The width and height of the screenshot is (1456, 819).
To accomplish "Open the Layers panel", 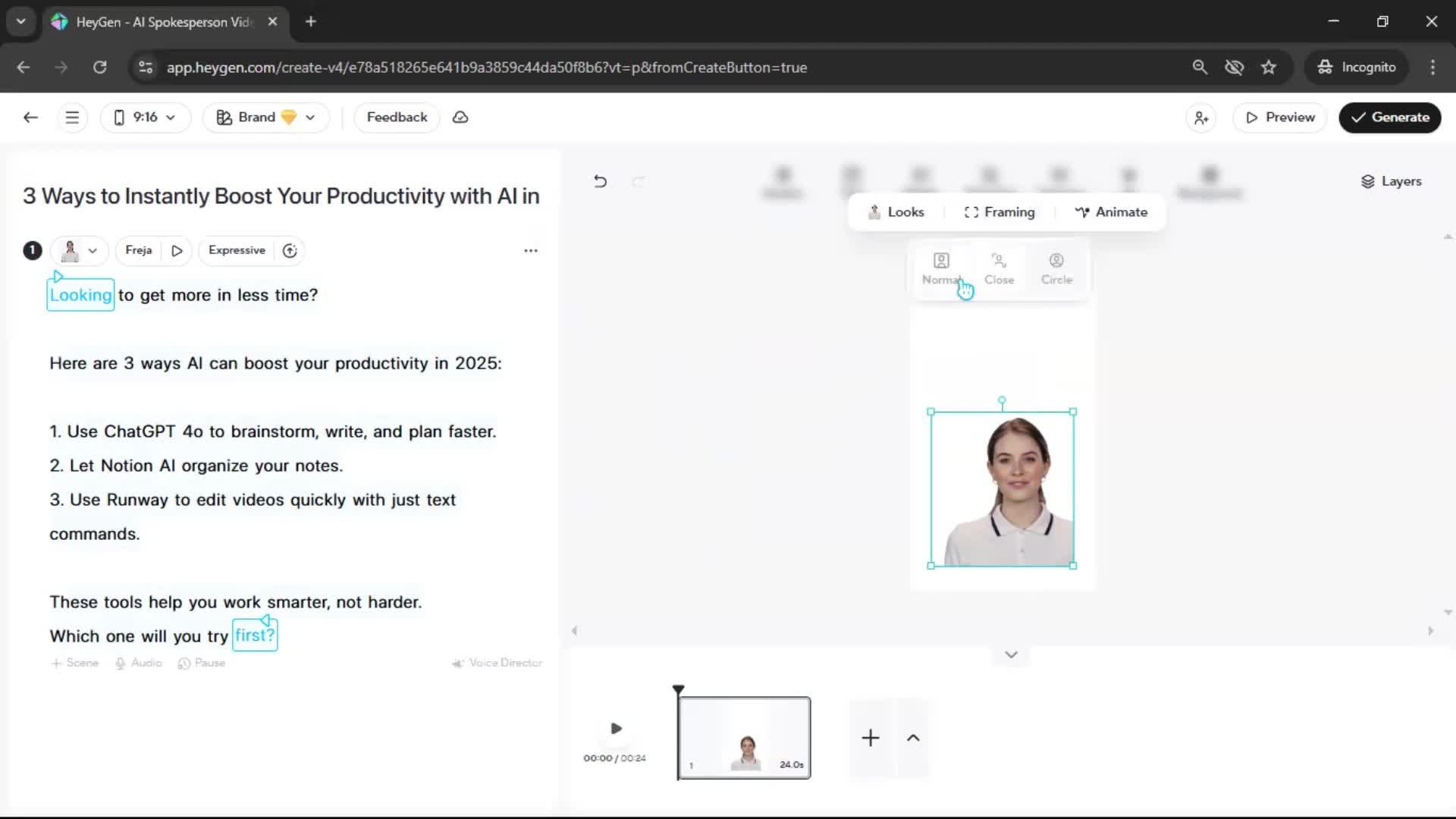I will 1391,181.
